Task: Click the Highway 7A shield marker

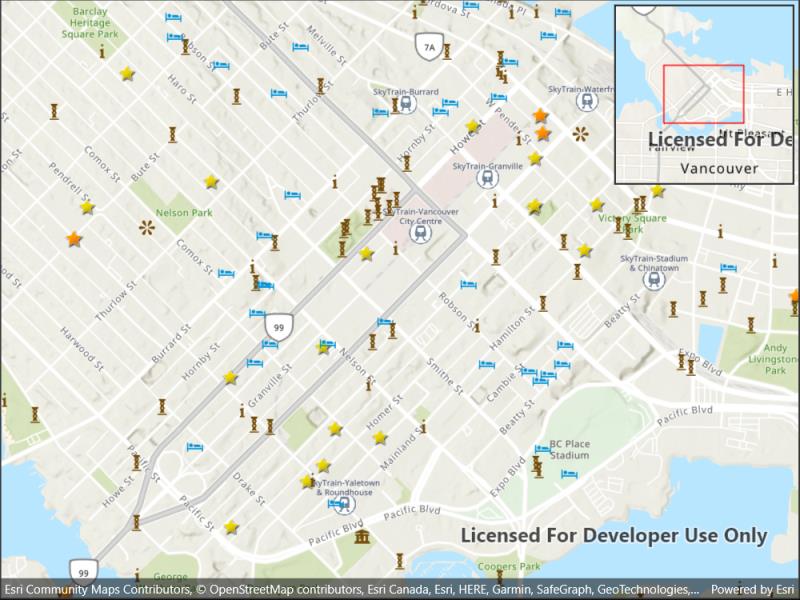Action: pos(430,47)
